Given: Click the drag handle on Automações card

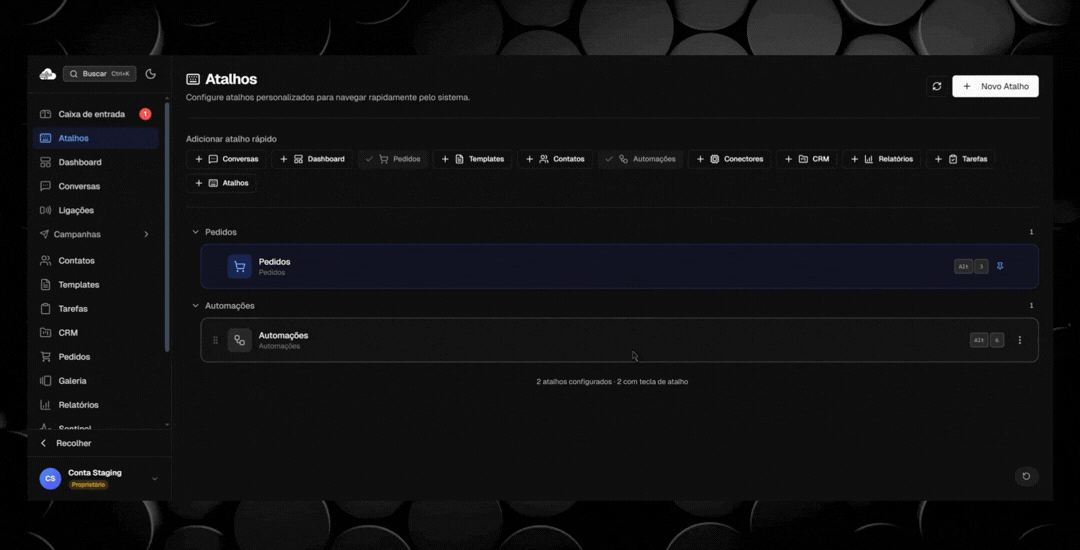Looking at the screenshot, I should [x=216, y=340].
